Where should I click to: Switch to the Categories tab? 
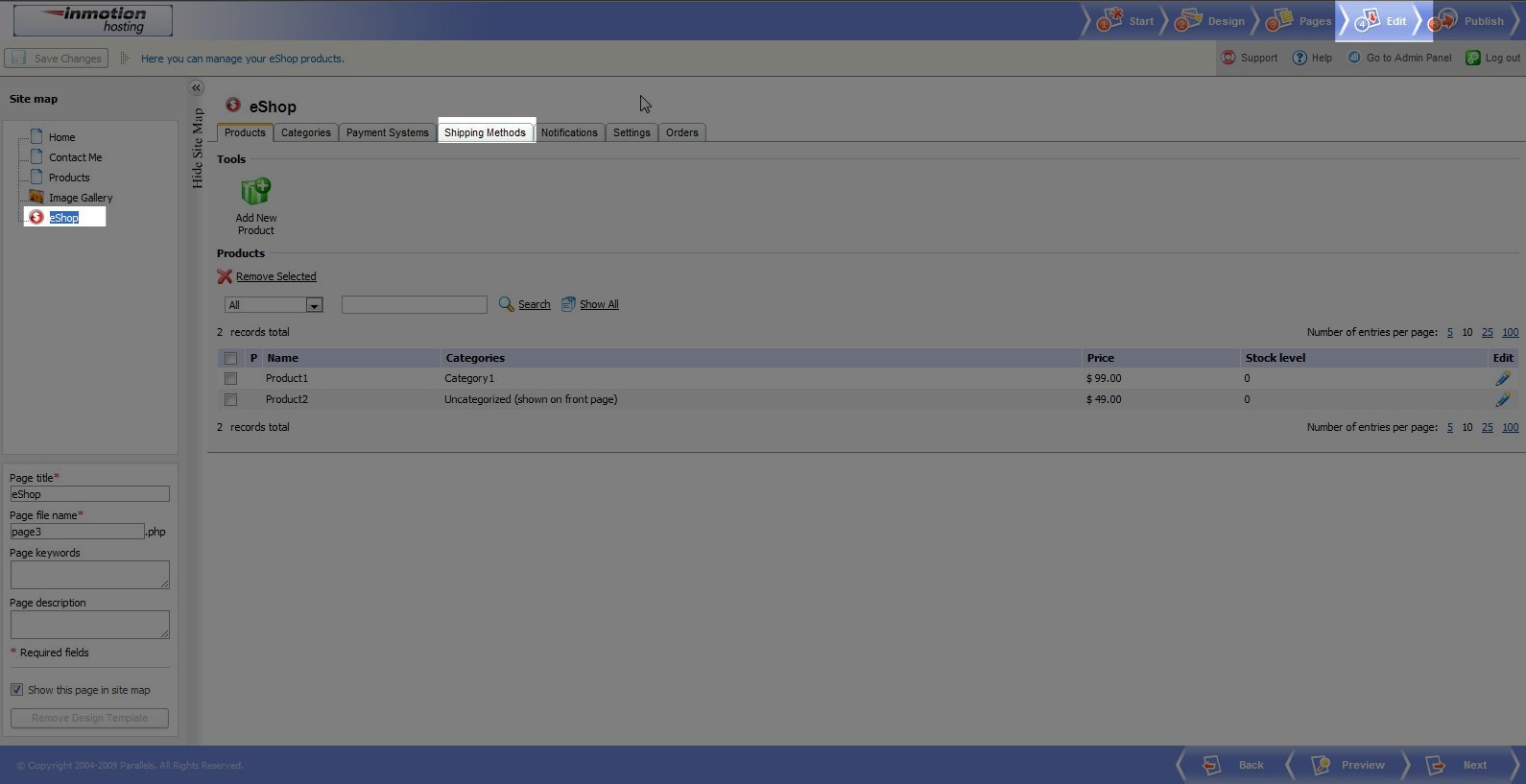(x=306, y=132)
